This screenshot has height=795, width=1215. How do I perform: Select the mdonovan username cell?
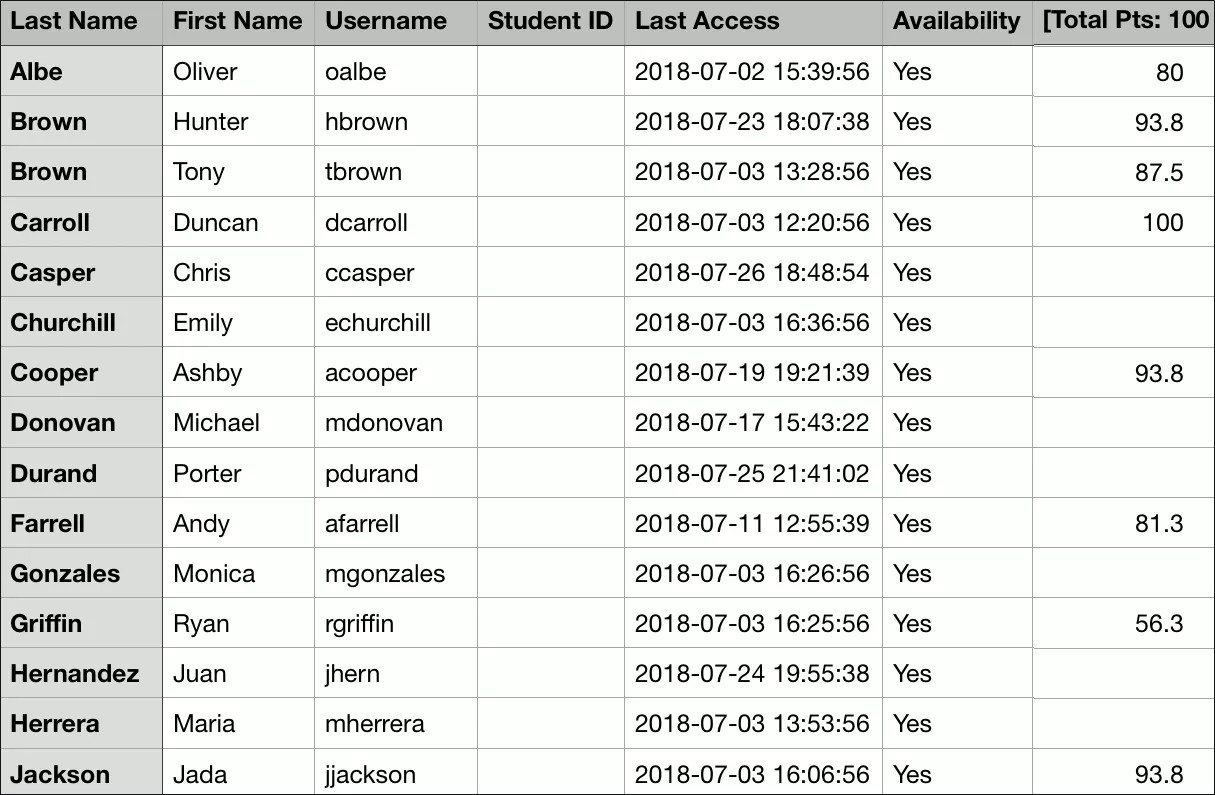pyautogui.click(x=384, y=423)
